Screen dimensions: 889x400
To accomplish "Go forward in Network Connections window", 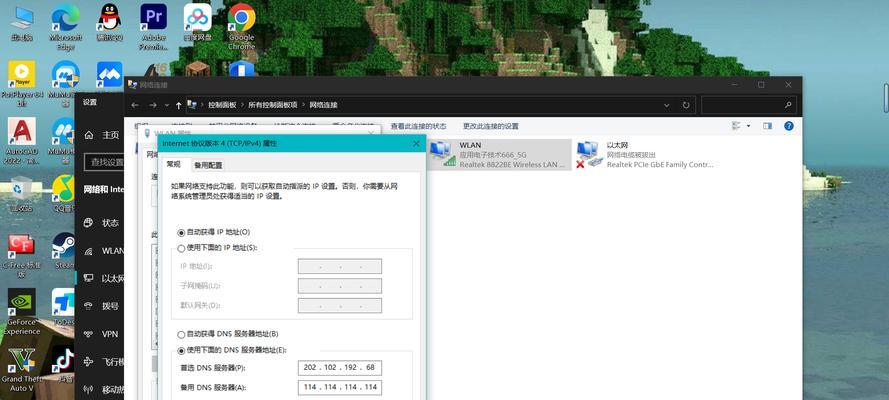I will [153, 105].
